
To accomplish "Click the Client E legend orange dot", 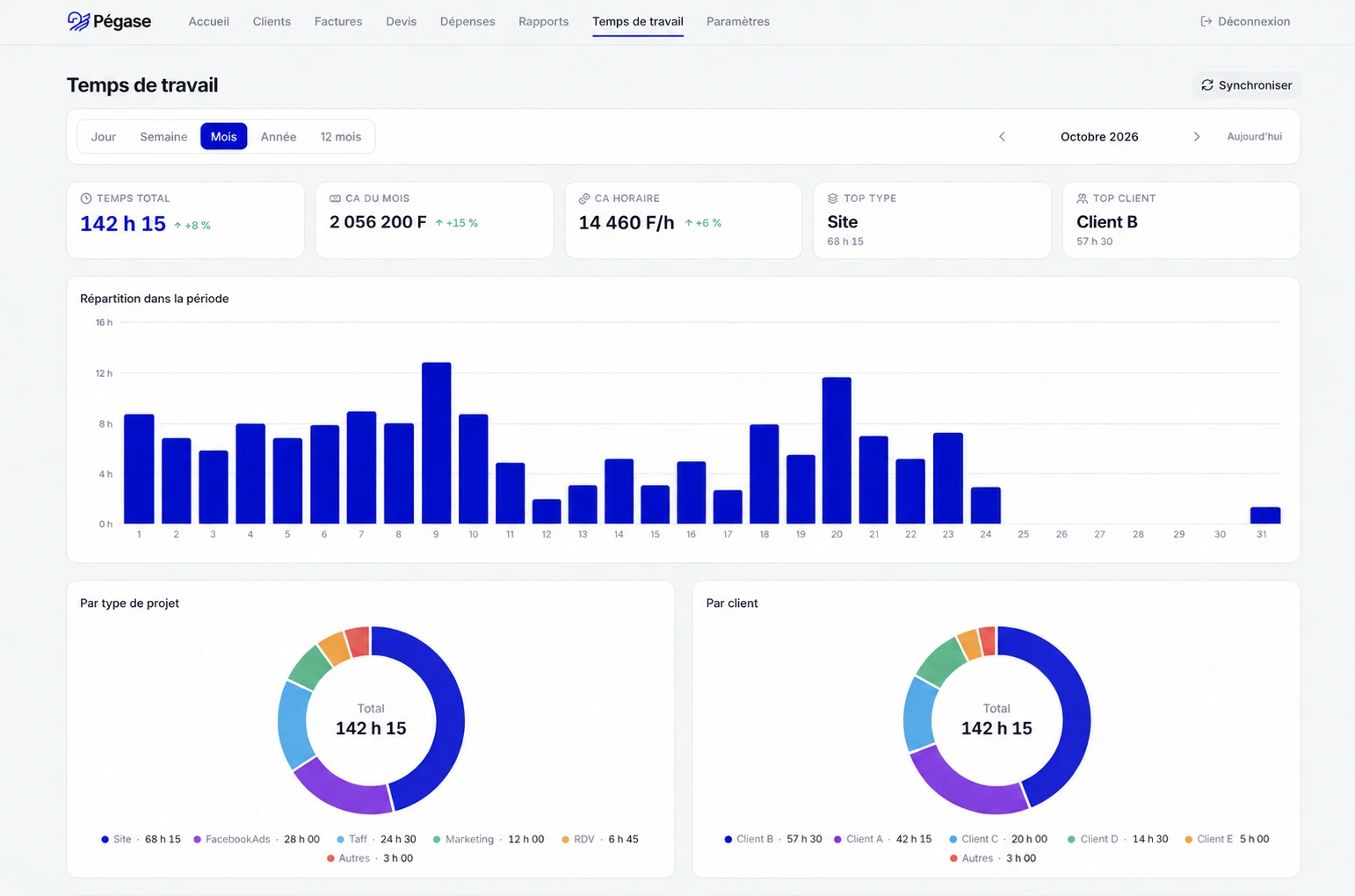I will point(1189,840).
